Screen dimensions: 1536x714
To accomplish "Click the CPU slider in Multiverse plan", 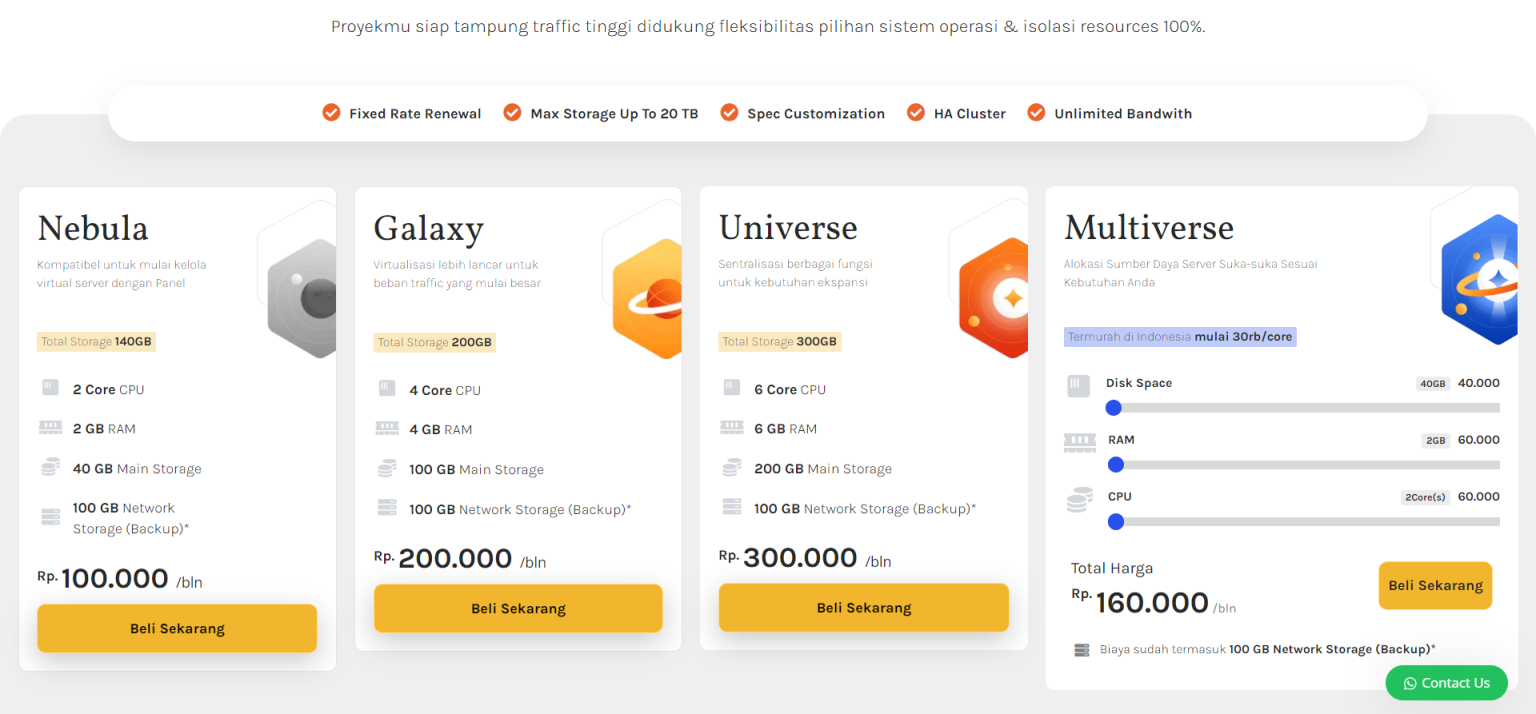I will coord(1117,521).
